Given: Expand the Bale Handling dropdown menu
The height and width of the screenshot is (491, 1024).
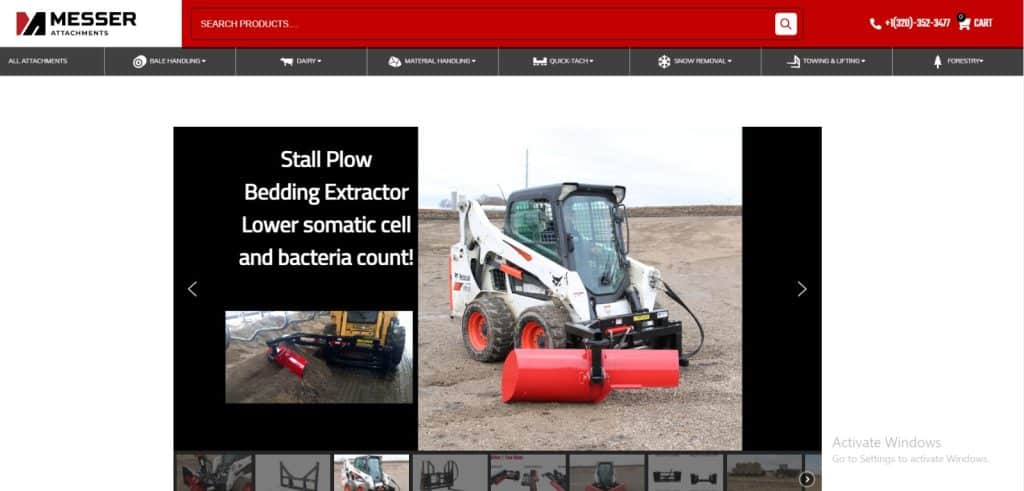Looking at the screenshot, I should click(x=177, y=62).
